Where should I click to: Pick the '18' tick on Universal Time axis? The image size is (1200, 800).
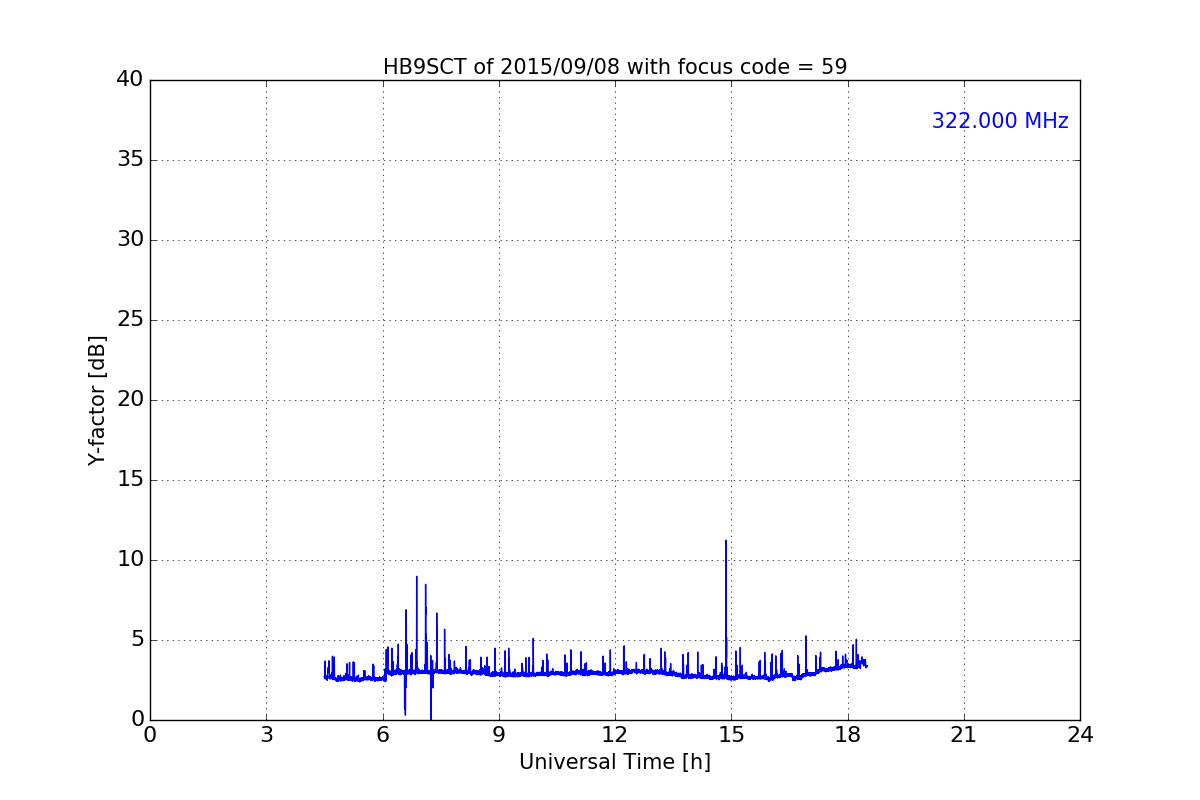[848, 735]
